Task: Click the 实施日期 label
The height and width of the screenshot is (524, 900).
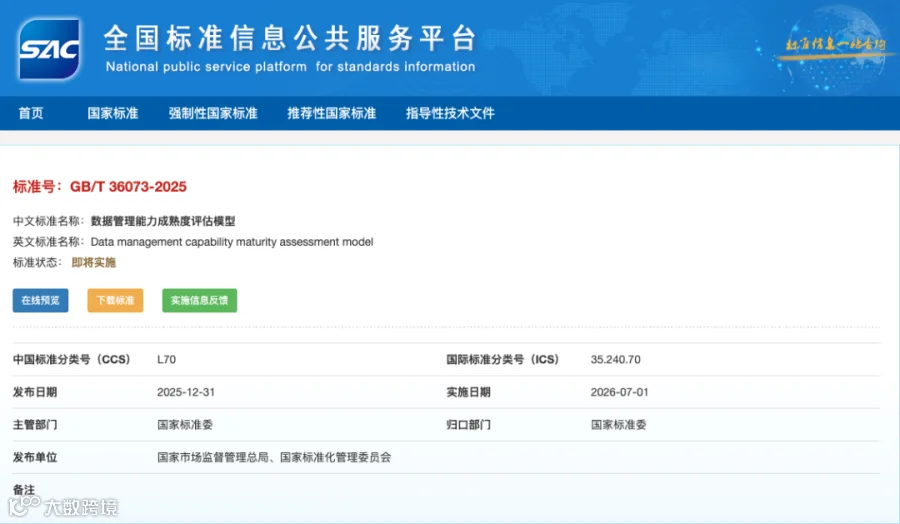Action: click(468, 392)
